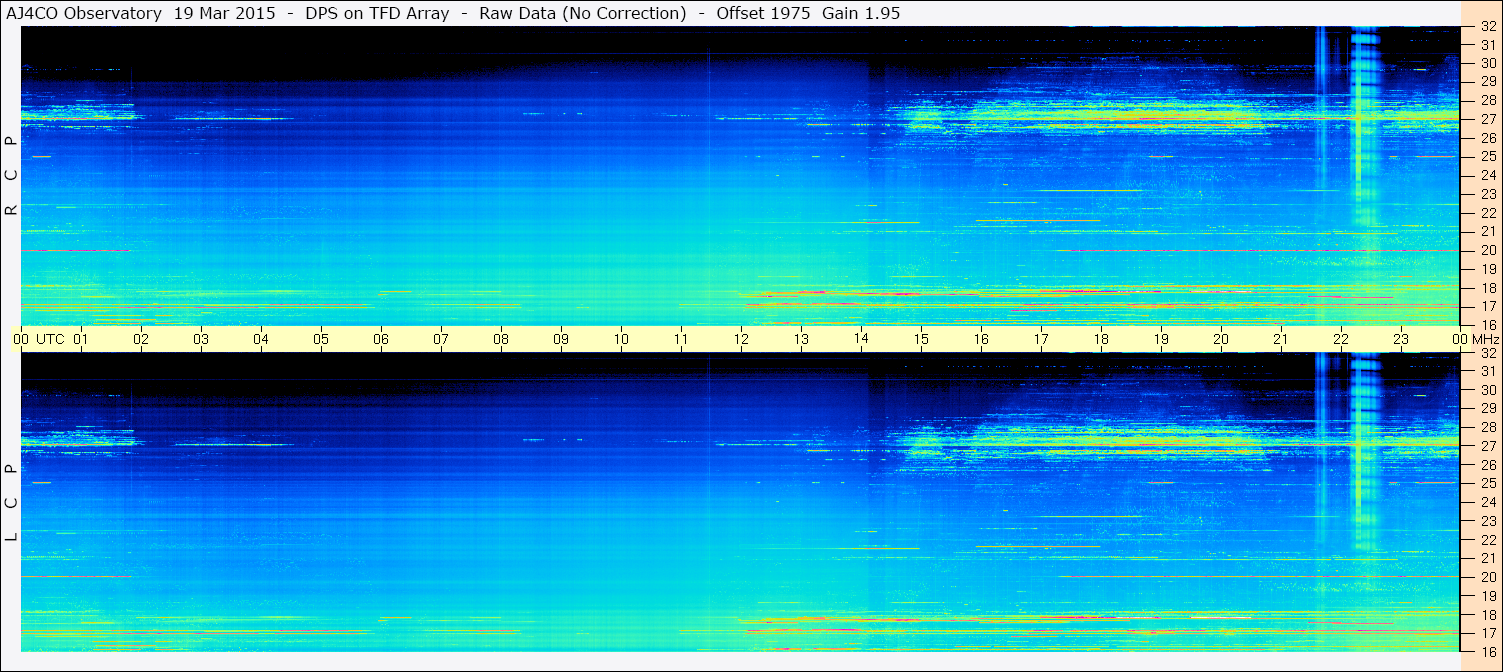Select the 18 hour time axis marker
This screenshot has width=1503, height=672.
pyautogui.click(x=1101, y=339)
